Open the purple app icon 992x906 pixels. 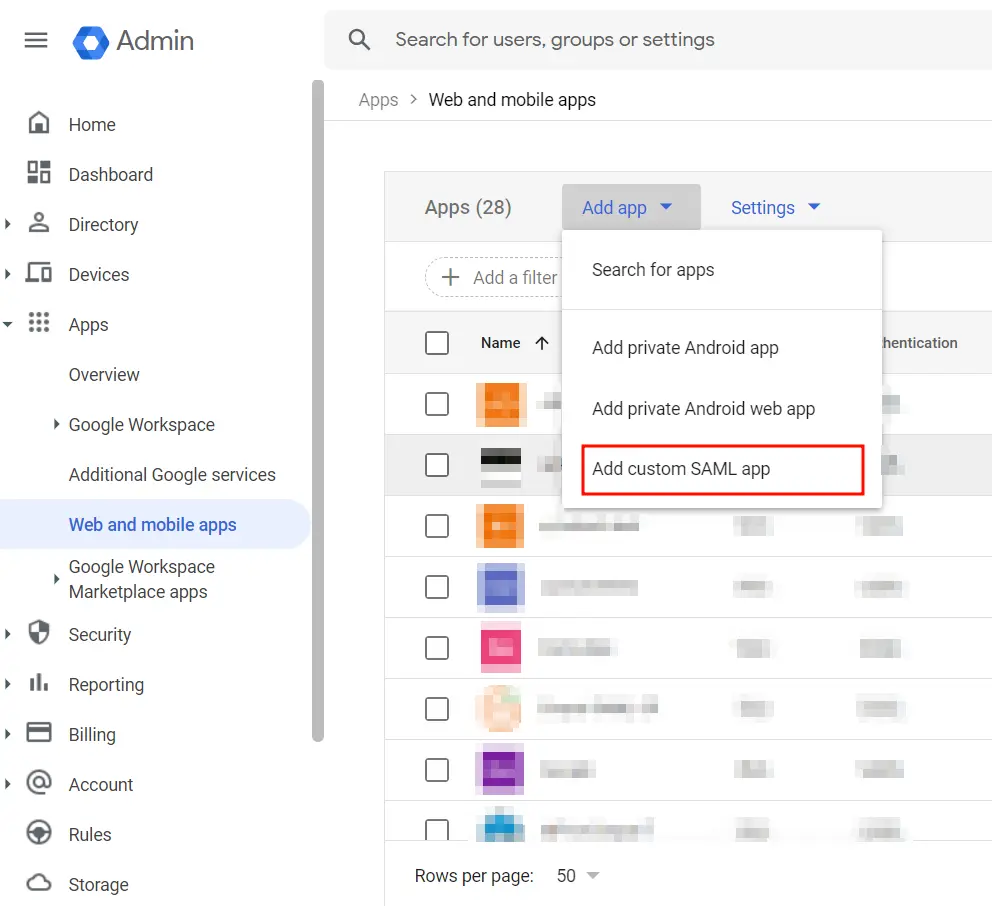tap(499, 770)
